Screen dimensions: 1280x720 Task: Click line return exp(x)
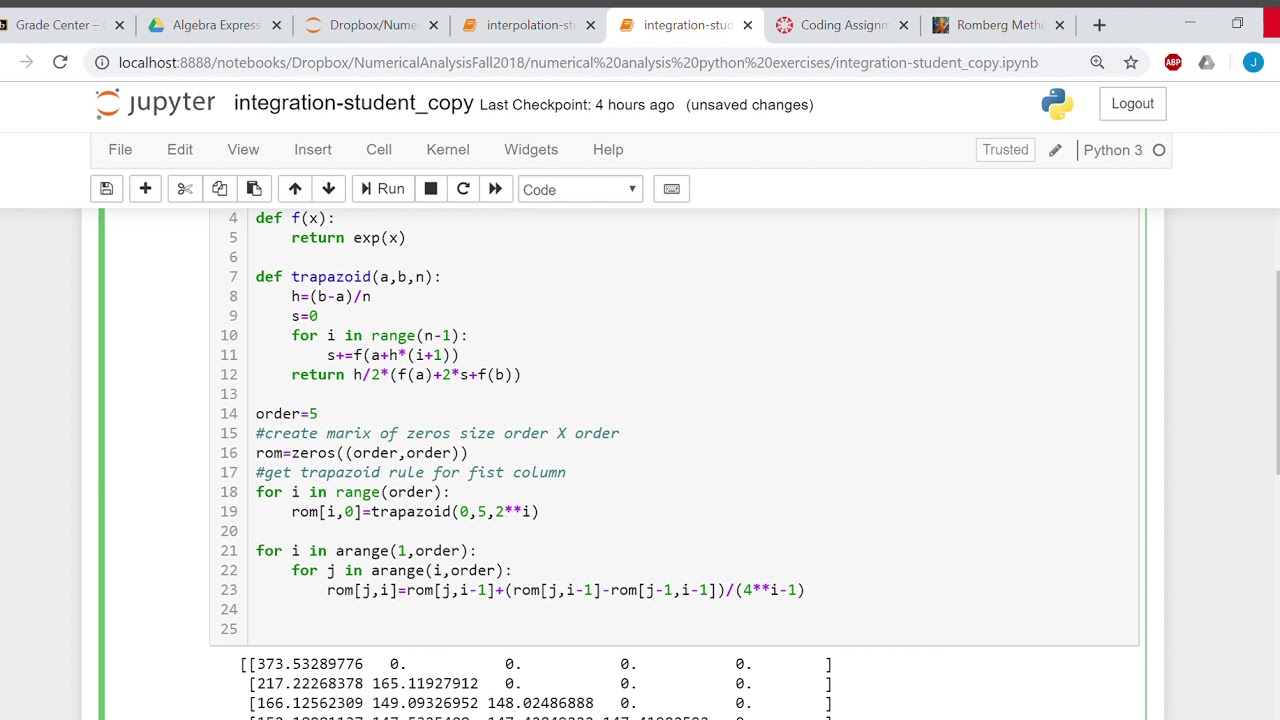pos(348,237)
